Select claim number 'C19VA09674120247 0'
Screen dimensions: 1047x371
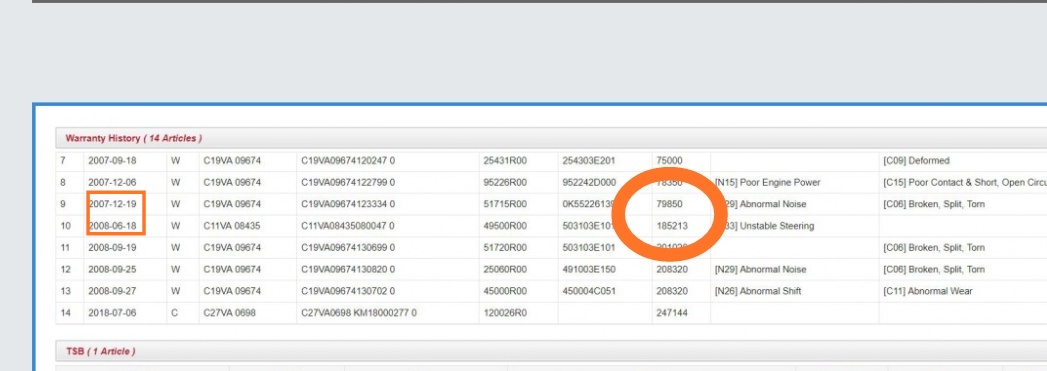pos(348,161)
